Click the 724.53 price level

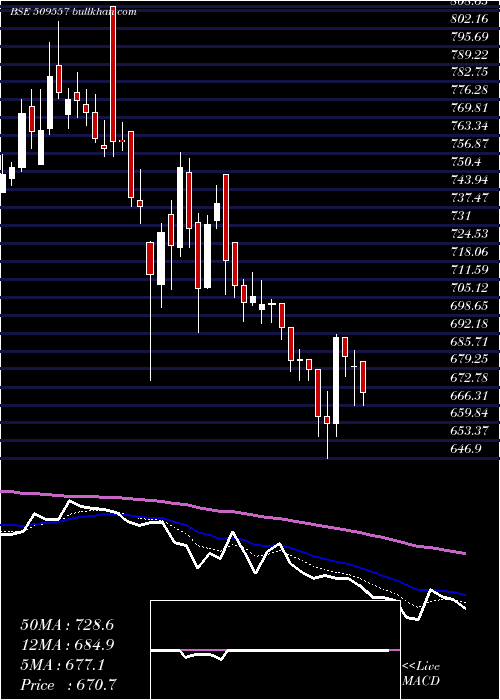click(x=469, y=234)
